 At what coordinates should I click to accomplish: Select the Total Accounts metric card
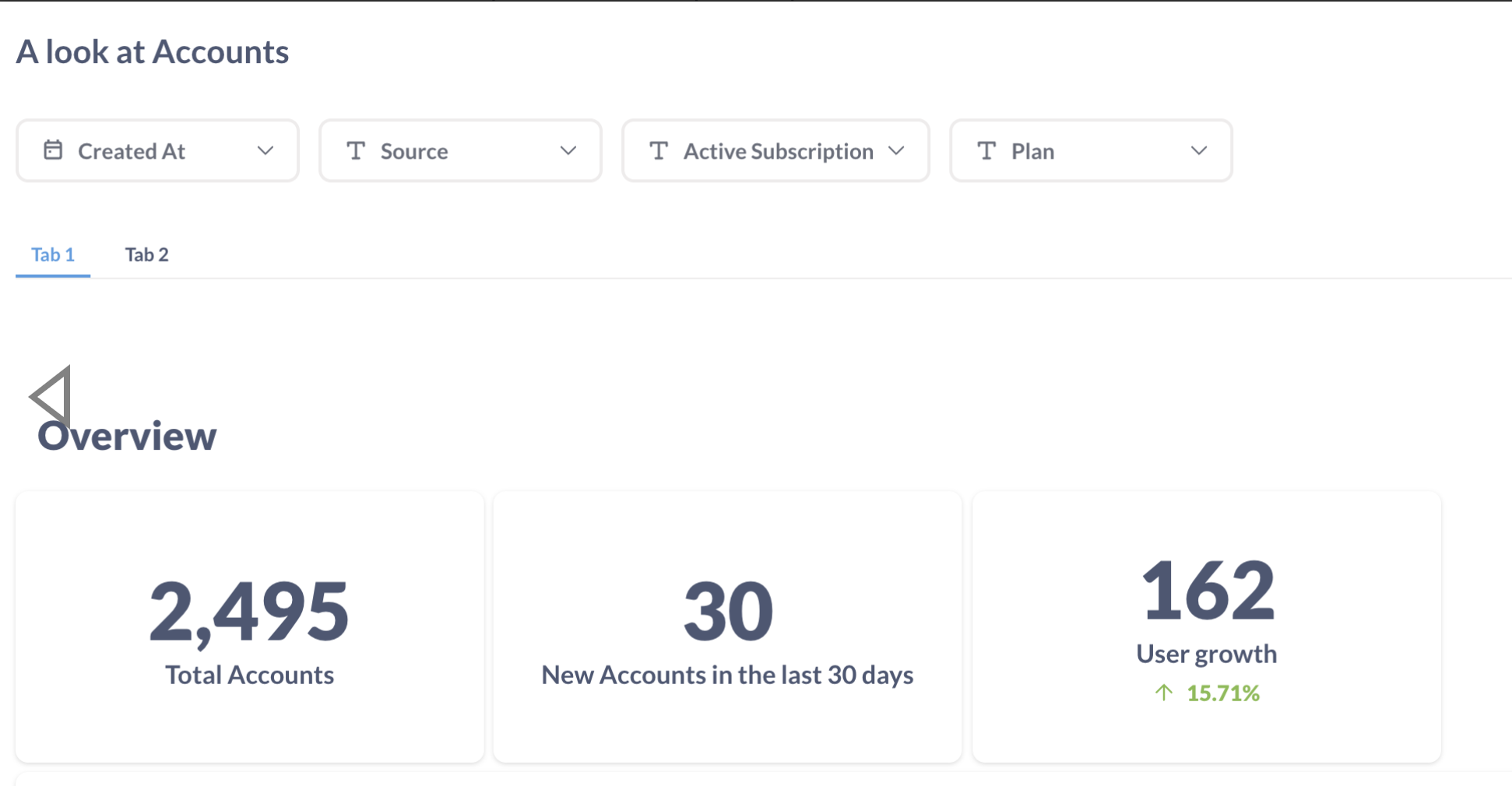[x=249, y=626]
